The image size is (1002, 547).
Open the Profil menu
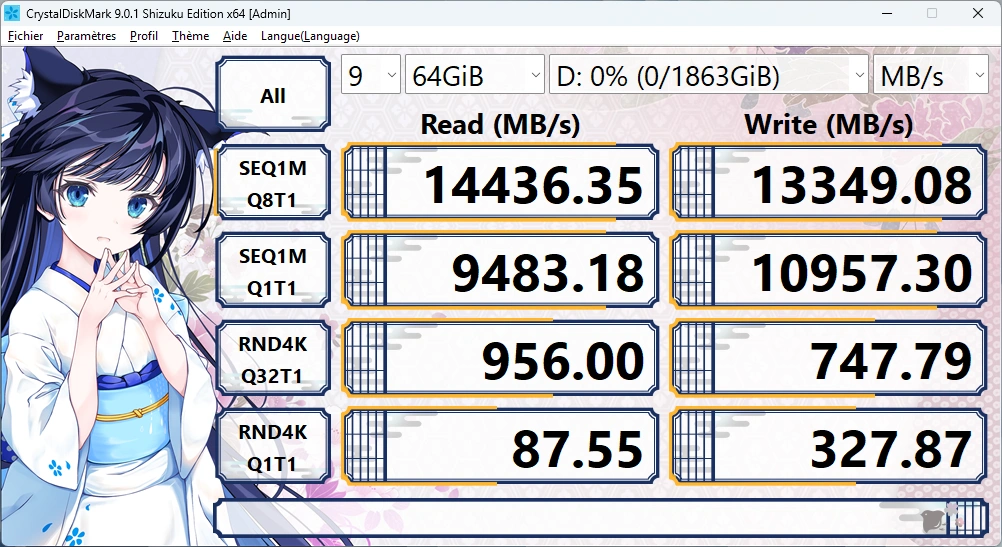tap(144, 36)
